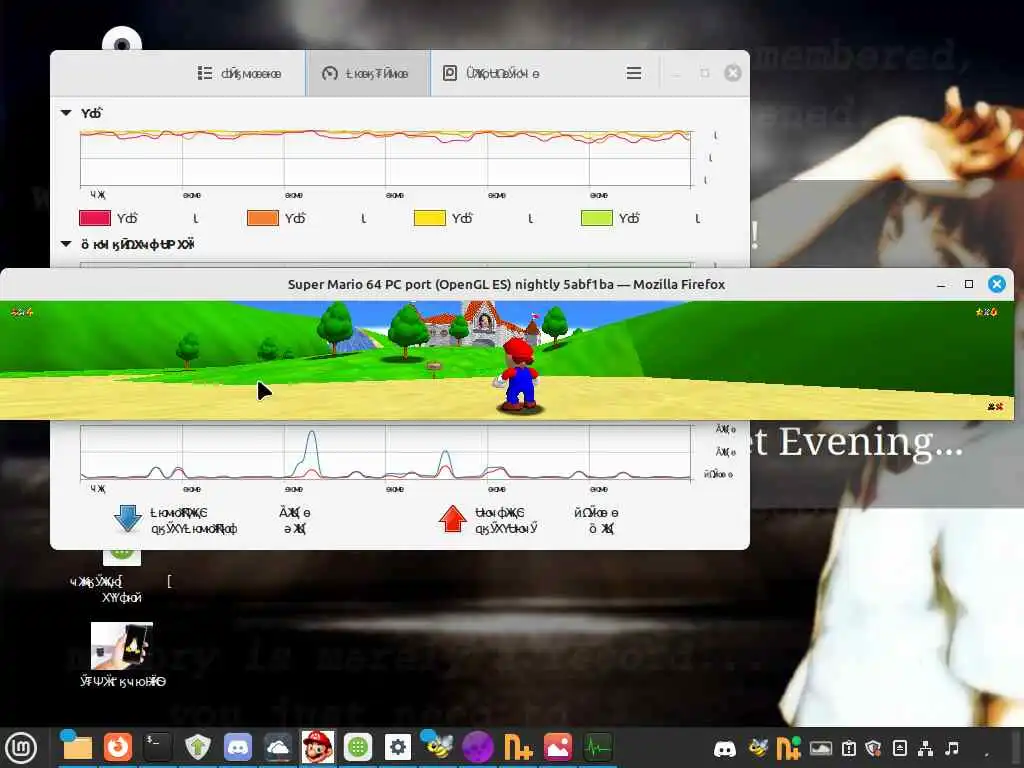Click the bee icon beside the settings gear
The height and width of the screenshot is (768, 1024).
438,746
